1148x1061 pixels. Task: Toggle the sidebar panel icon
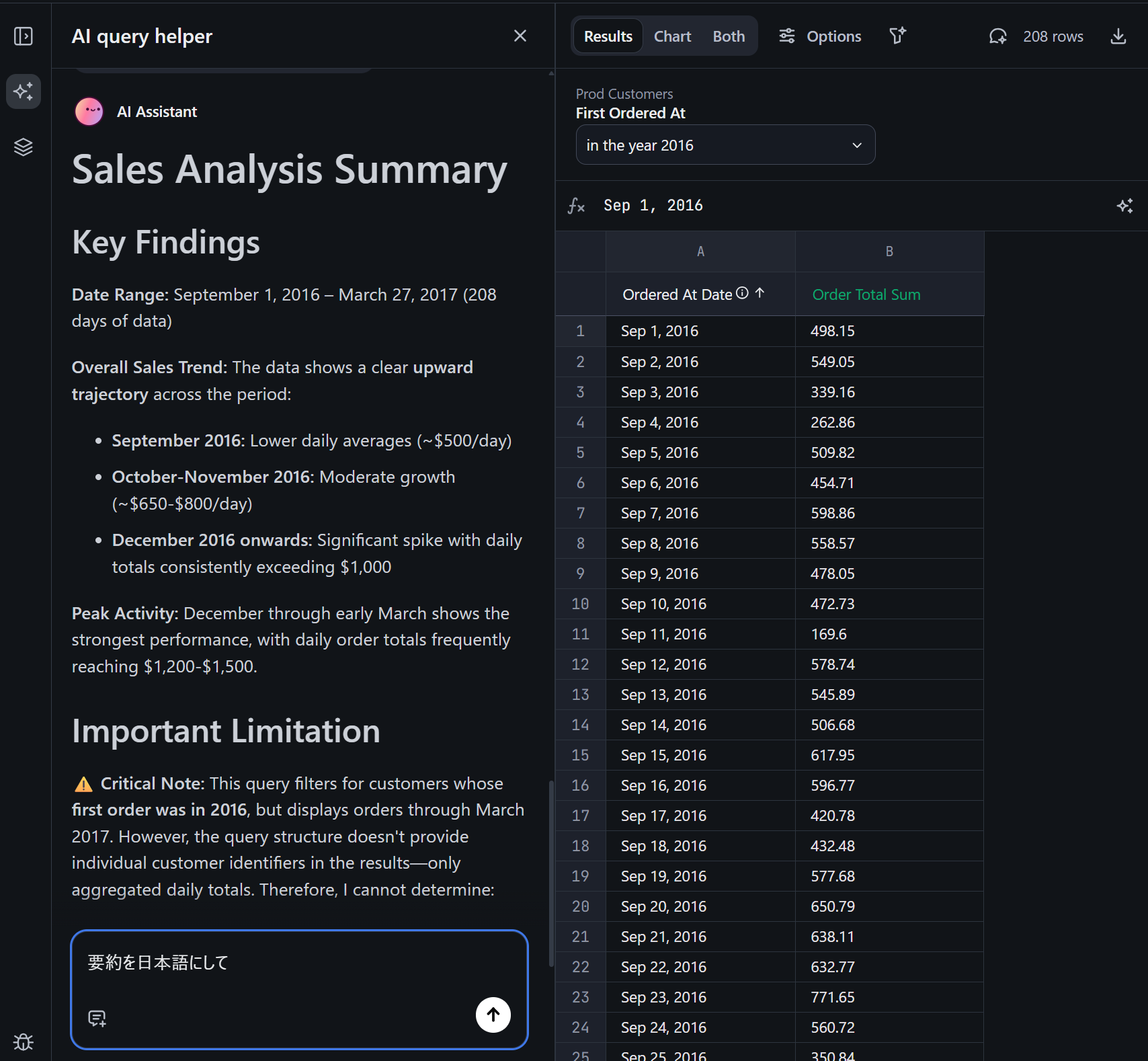click(24, 36)
